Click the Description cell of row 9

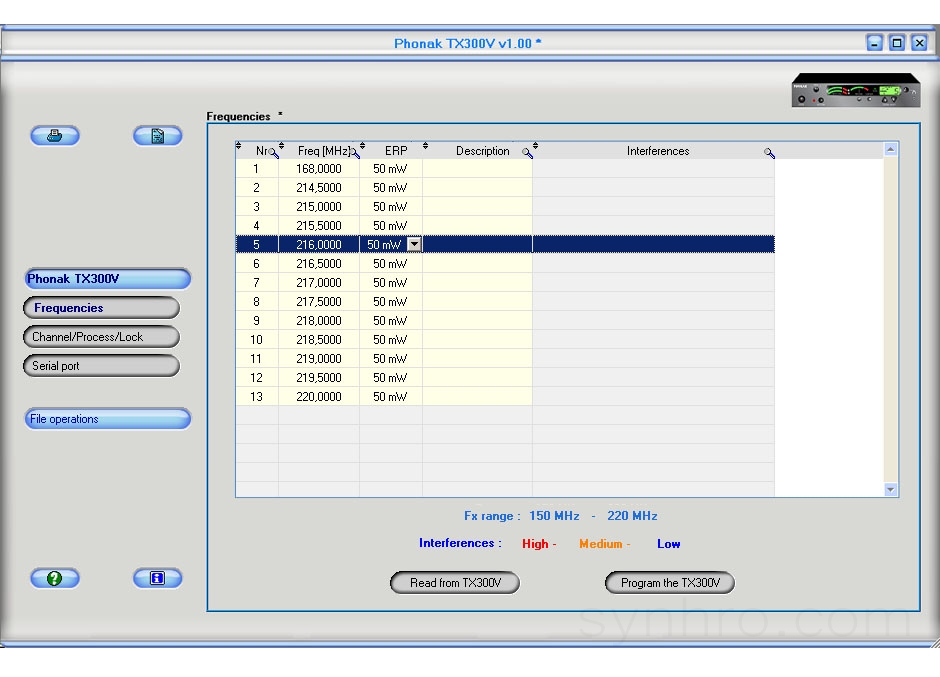(x=477, y=320)
